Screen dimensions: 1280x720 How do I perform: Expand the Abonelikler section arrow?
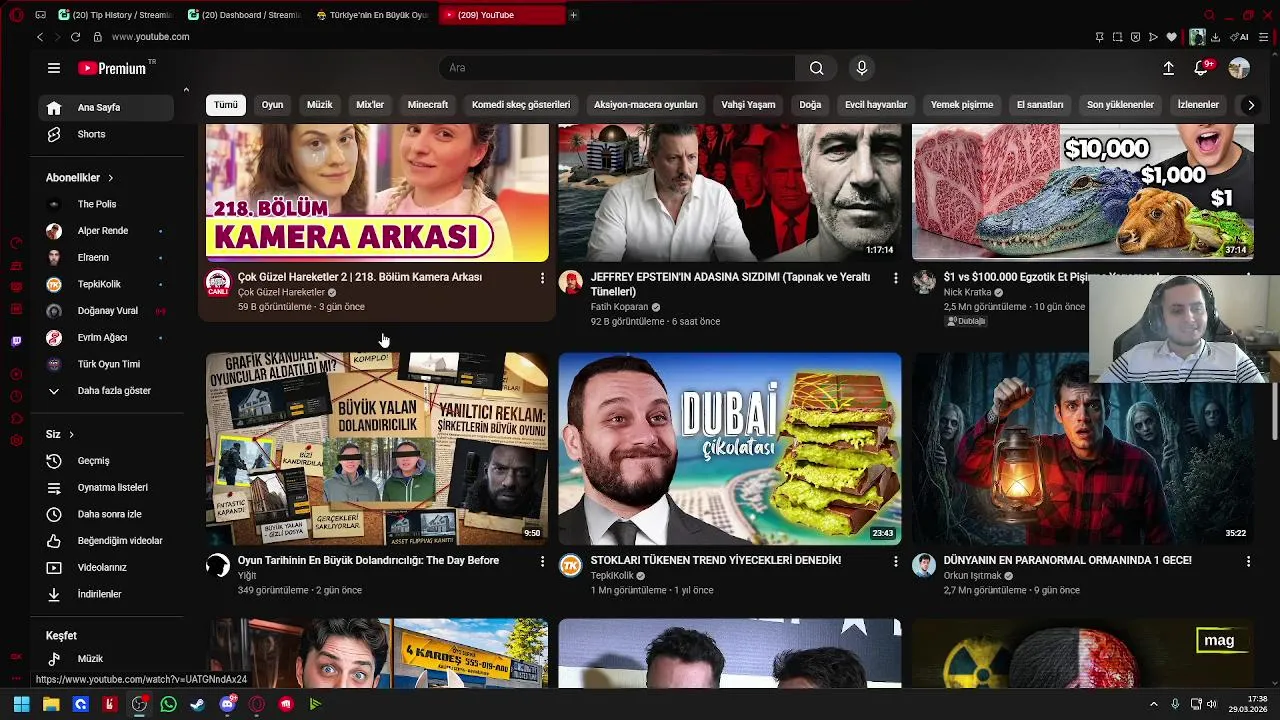click(x=110, y=178)
